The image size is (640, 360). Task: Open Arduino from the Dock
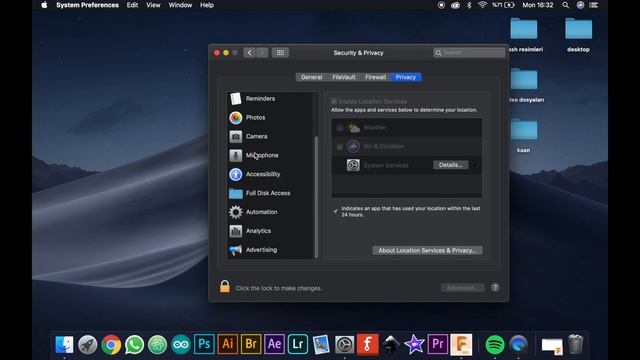pyautogui.click(x=181, y=344)
